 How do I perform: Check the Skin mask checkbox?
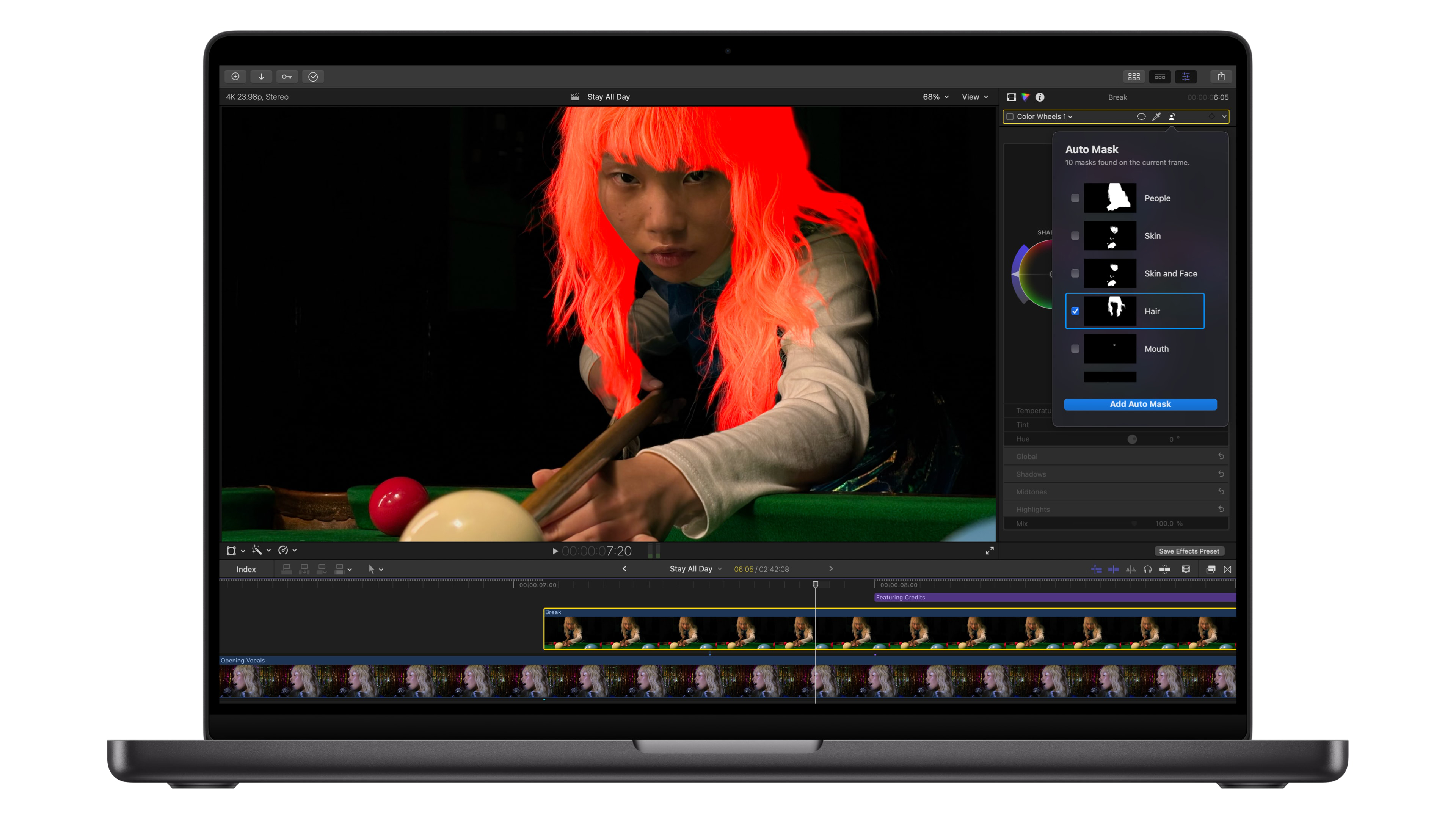pos(1075,236)
